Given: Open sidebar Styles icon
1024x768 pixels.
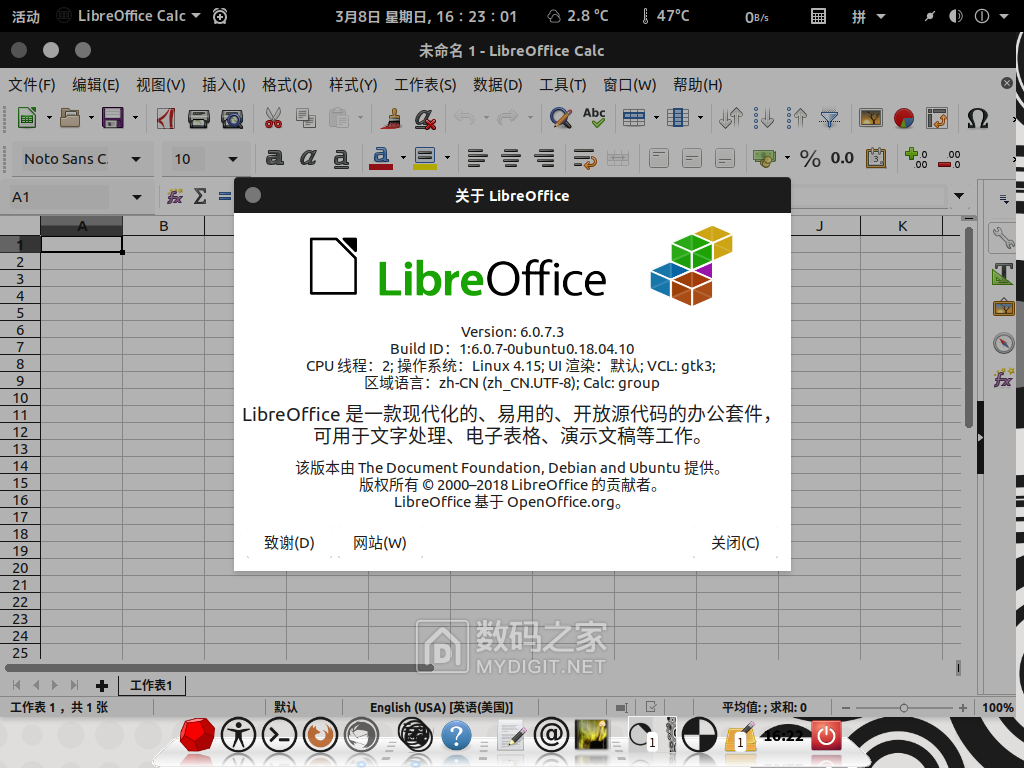Looking at the screenshot, I should click(x=1003, y=274).
